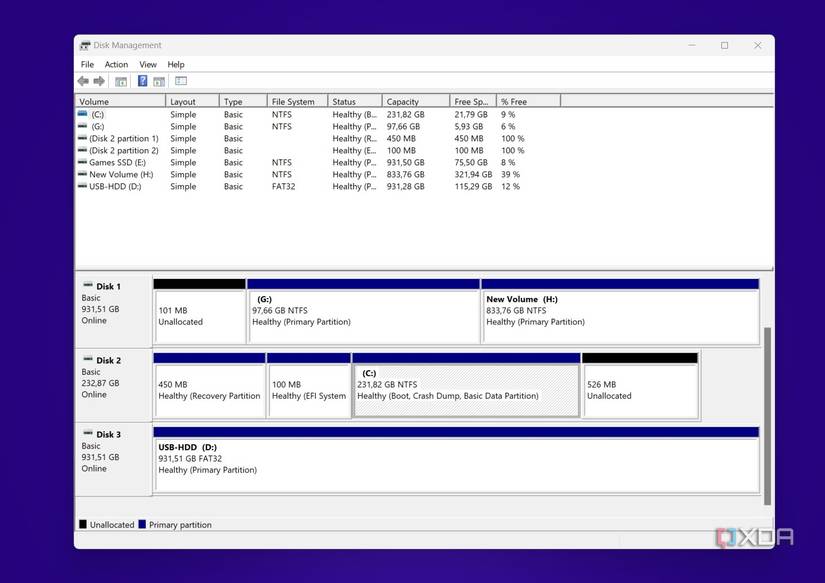Image resolution: width=825 pixels, height=583 pixels.
Task: Click the black Unallocated legend swatch
Action: coord(82,524)
